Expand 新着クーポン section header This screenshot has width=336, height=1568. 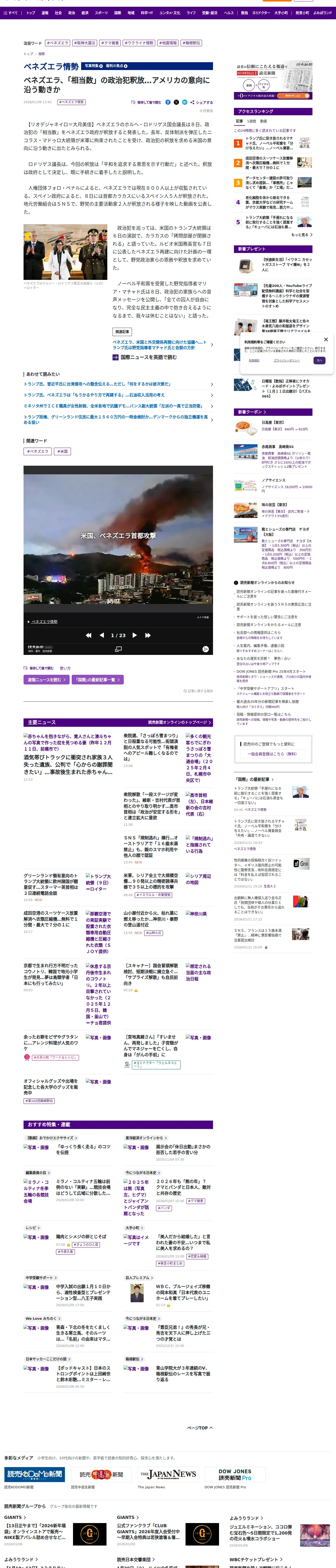pyautogui.click(x=273, y=412)
